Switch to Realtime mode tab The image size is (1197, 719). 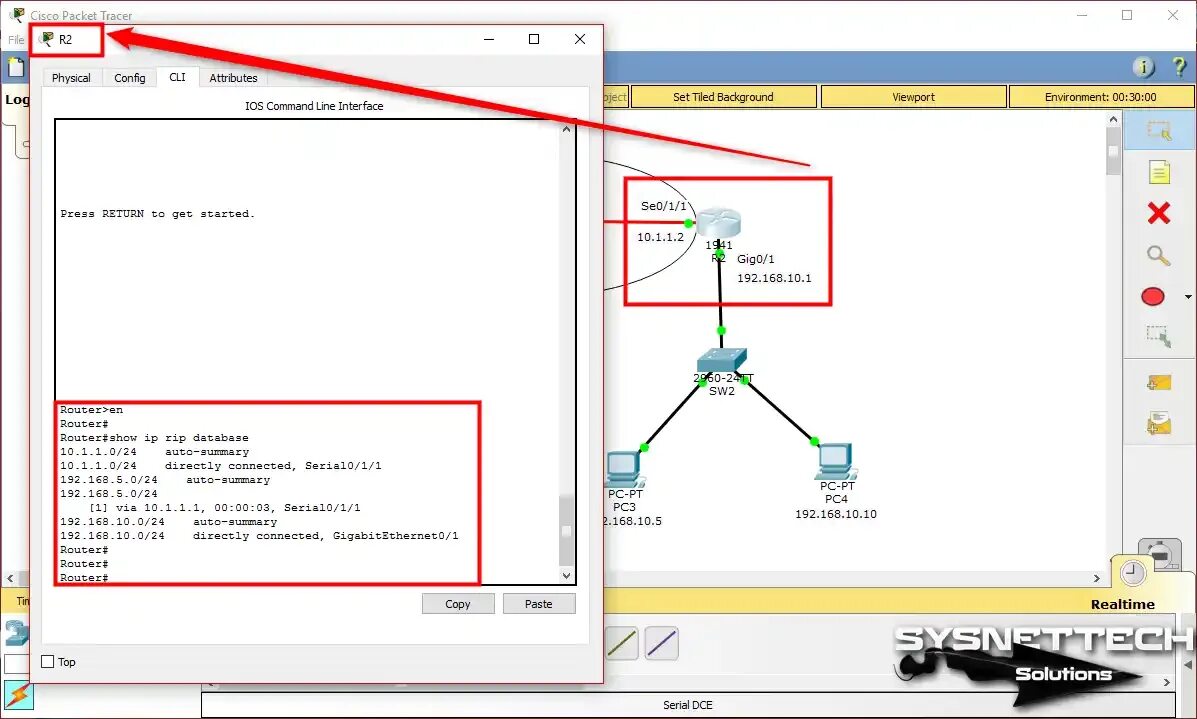coord(1122,605)
